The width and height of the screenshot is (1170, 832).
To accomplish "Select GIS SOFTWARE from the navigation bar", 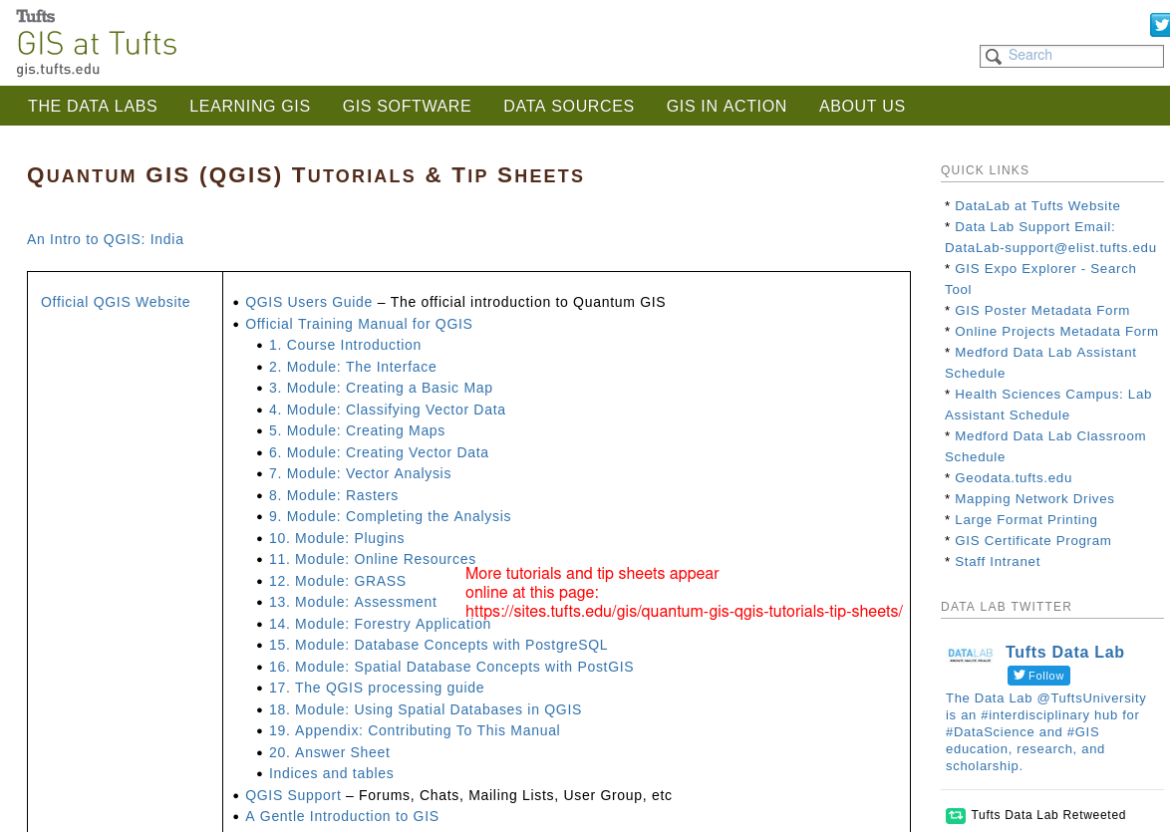I will click(x=407, y=105).
